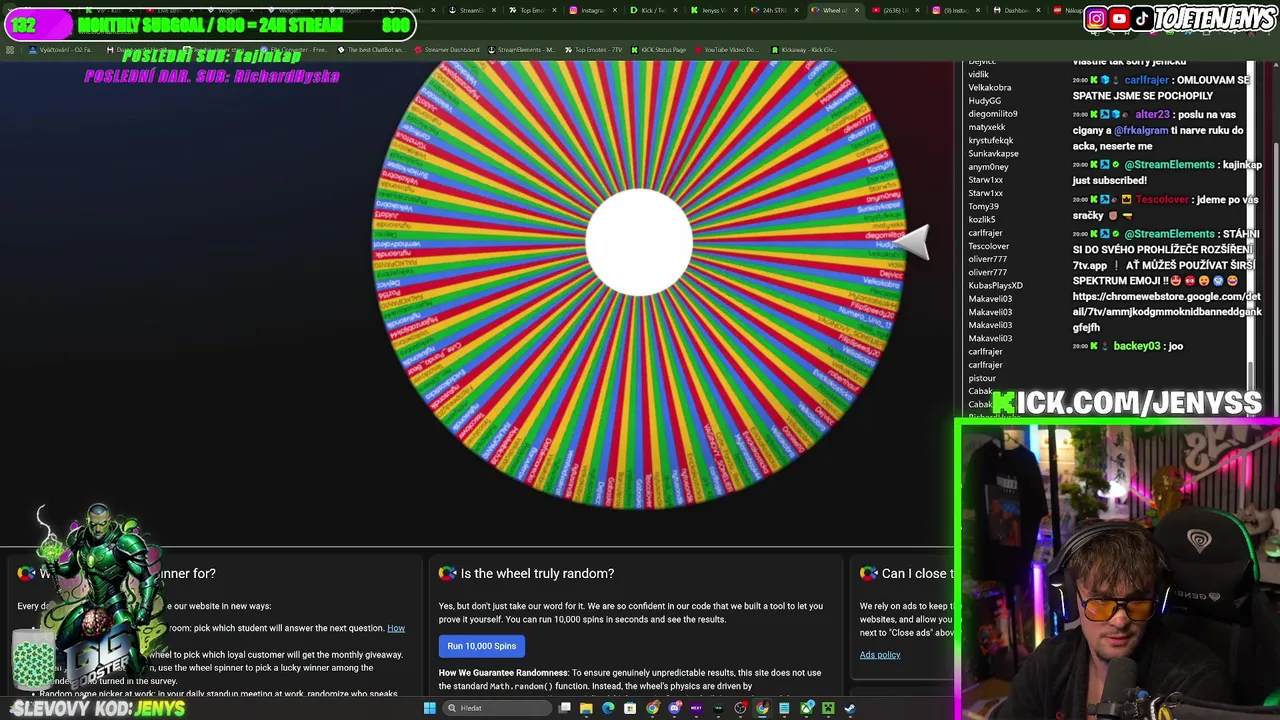Select HudyGG in the entries list
Image resolution: width=1280 pixels, height=720 pixels.
[984, 101]
